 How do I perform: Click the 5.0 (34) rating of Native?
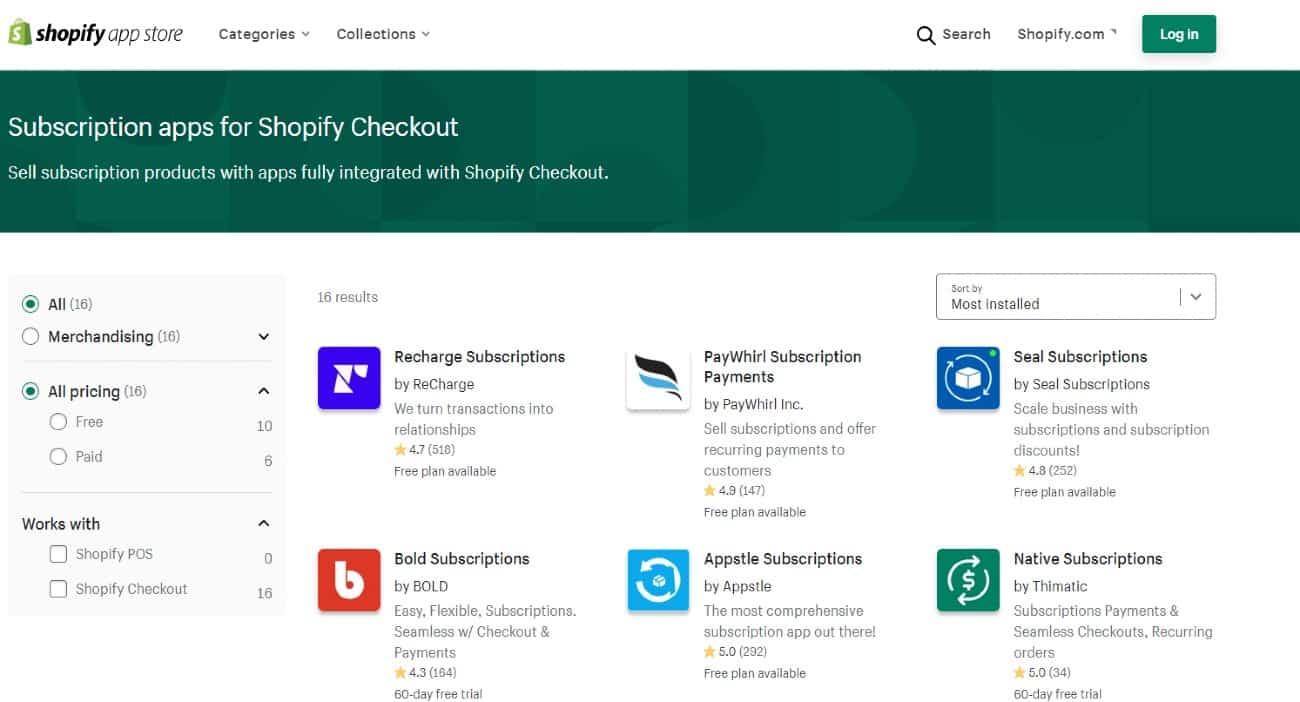point(1041,673)
